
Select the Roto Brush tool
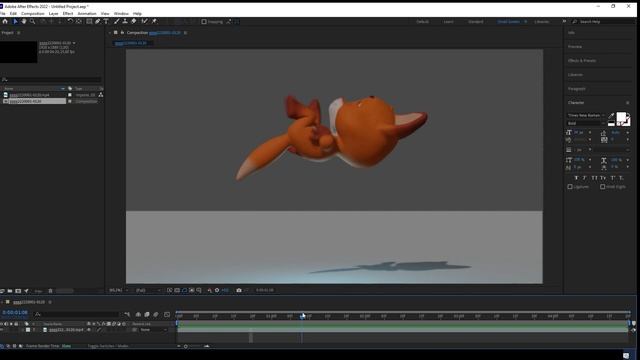[x=144, y=21]
